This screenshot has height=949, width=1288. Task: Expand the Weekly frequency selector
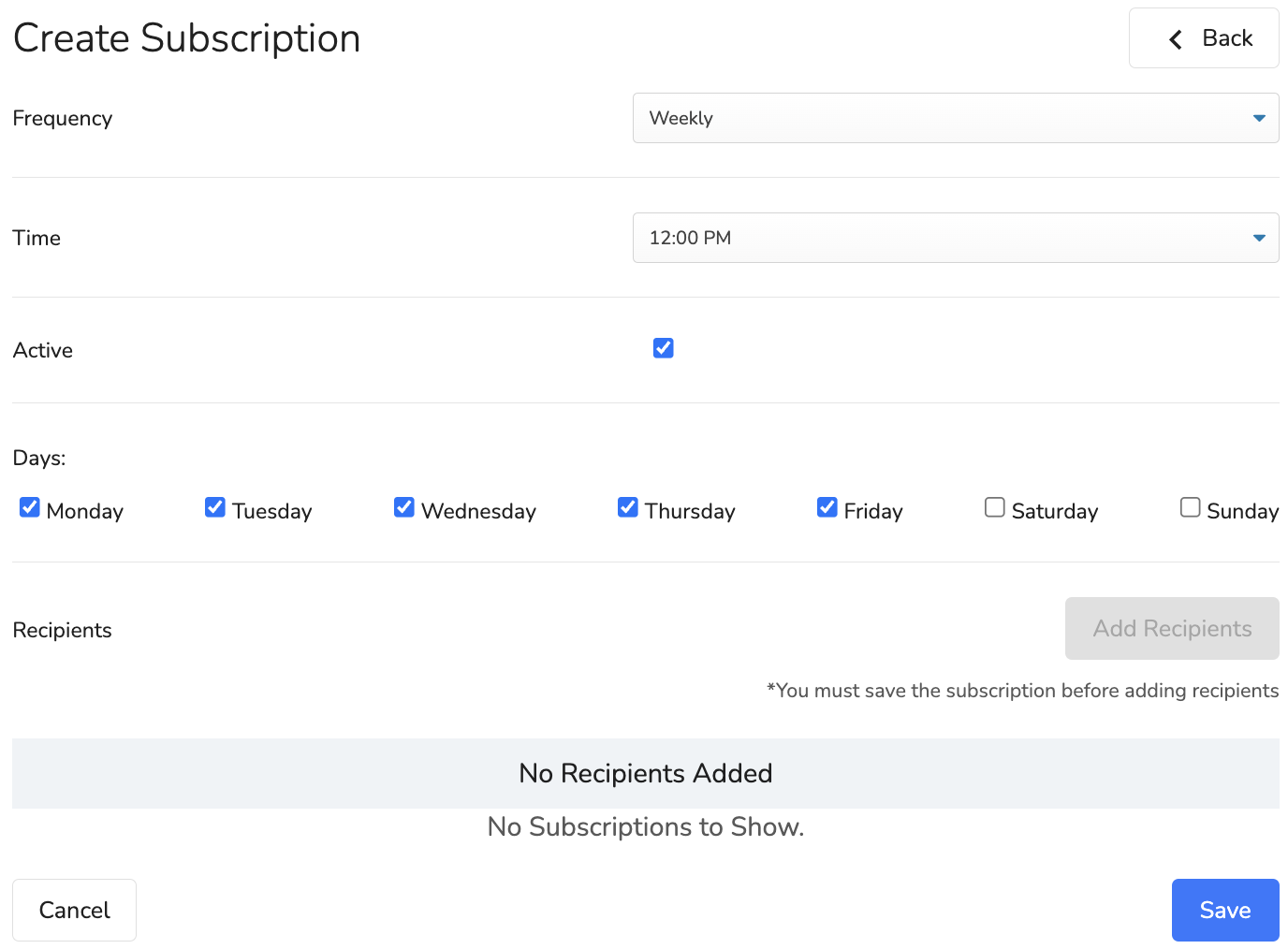click(x=955, y=118)
